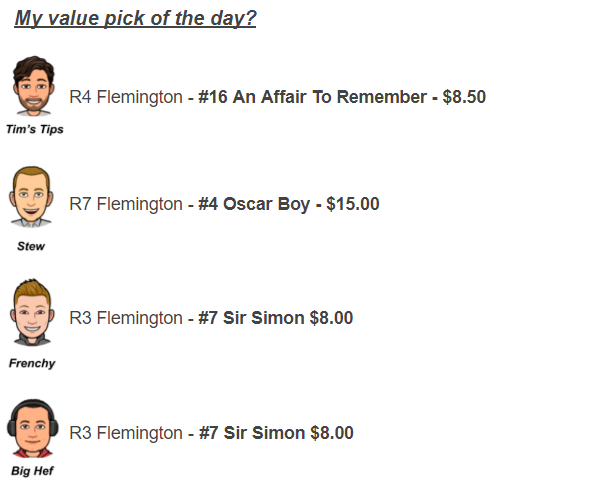Click Tim's Tips bearded avatar
This screenshot has height=497, width=606.
[34, 86]
